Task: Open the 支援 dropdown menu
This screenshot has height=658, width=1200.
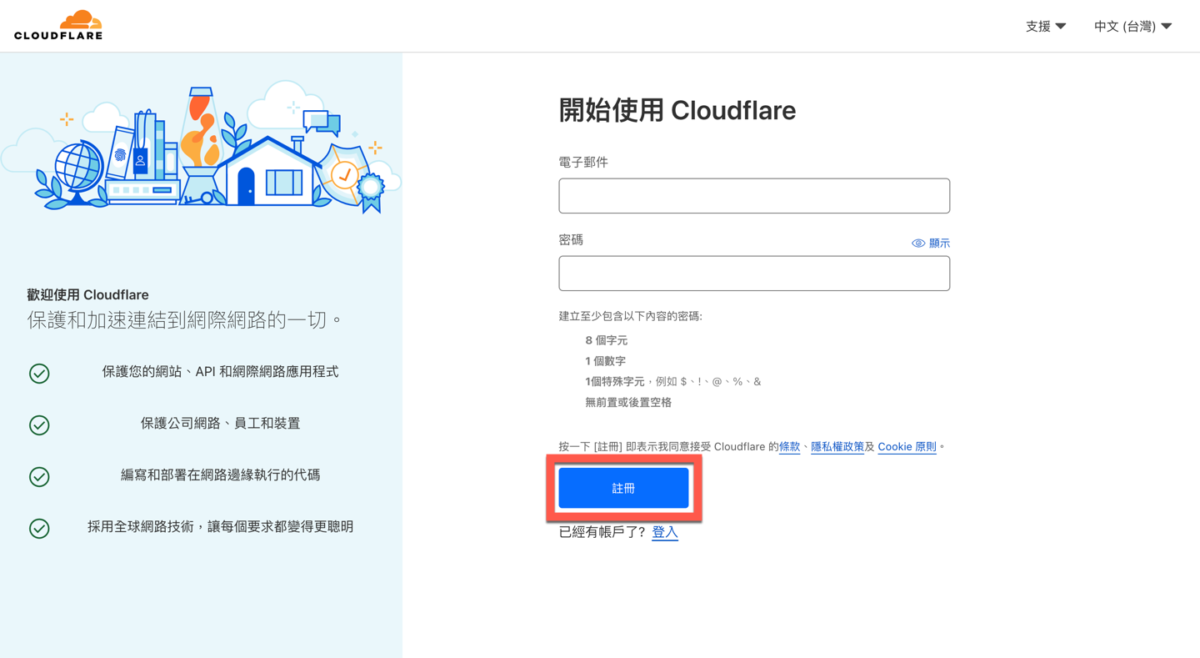Action: coord(1046,26)
